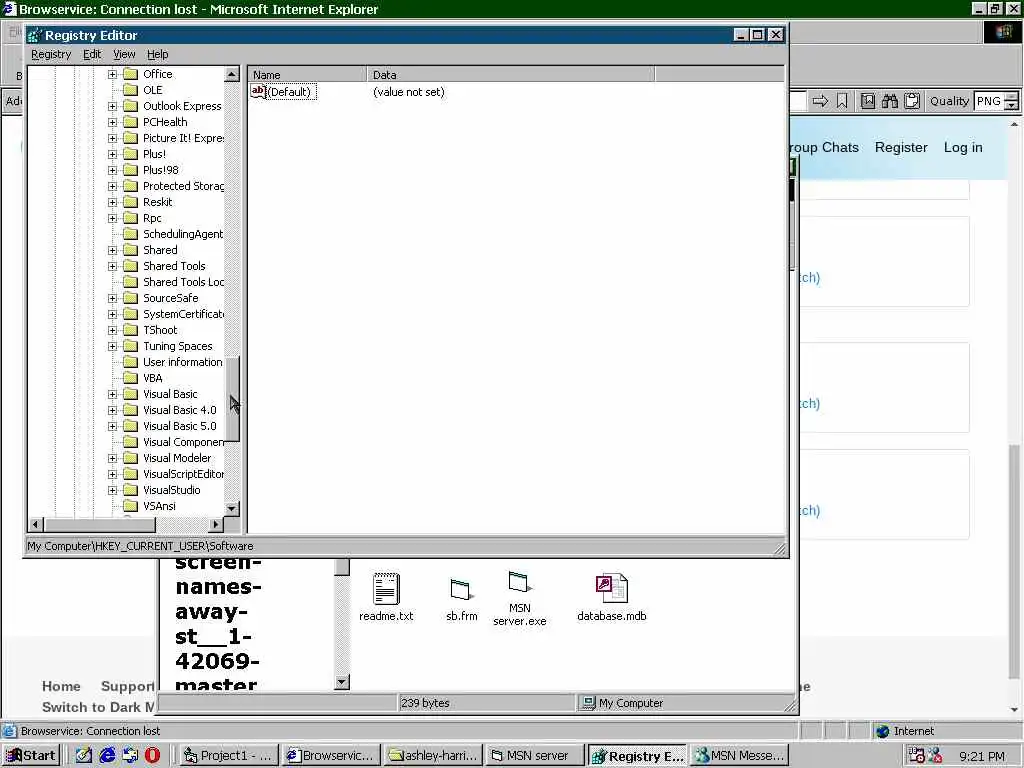
Task: Click the (value not set) data cell
Action: (409, 92)
